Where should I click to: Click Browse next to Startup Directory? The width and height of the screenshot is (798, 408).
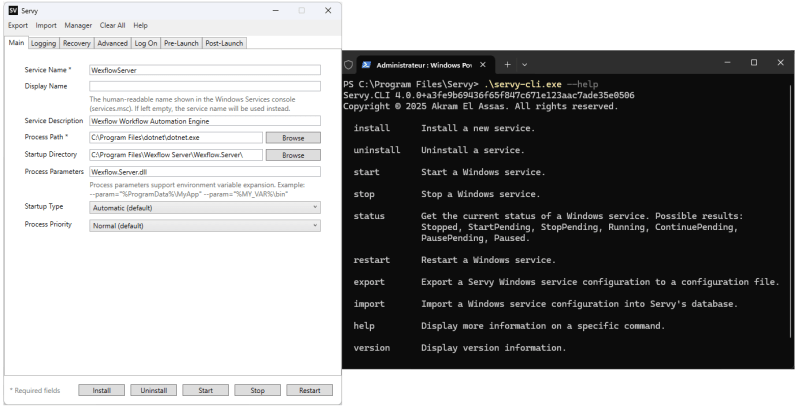pos(293,155)
